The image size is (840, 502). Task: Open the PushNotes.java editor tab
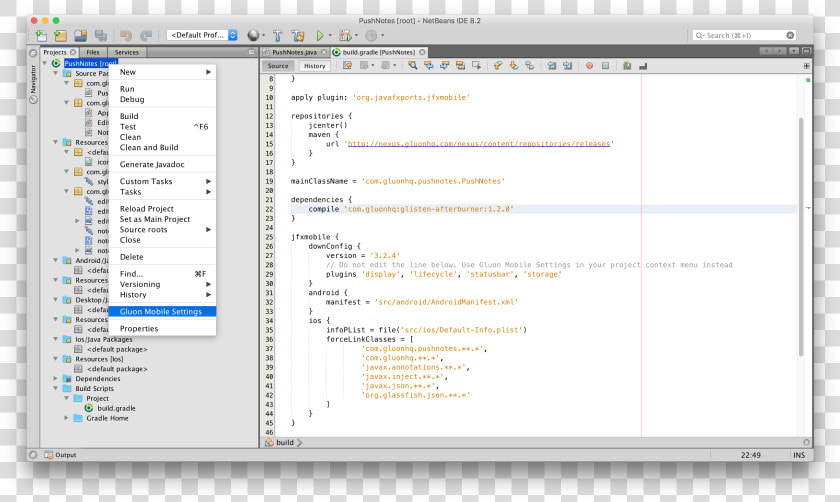click(294, 52)
